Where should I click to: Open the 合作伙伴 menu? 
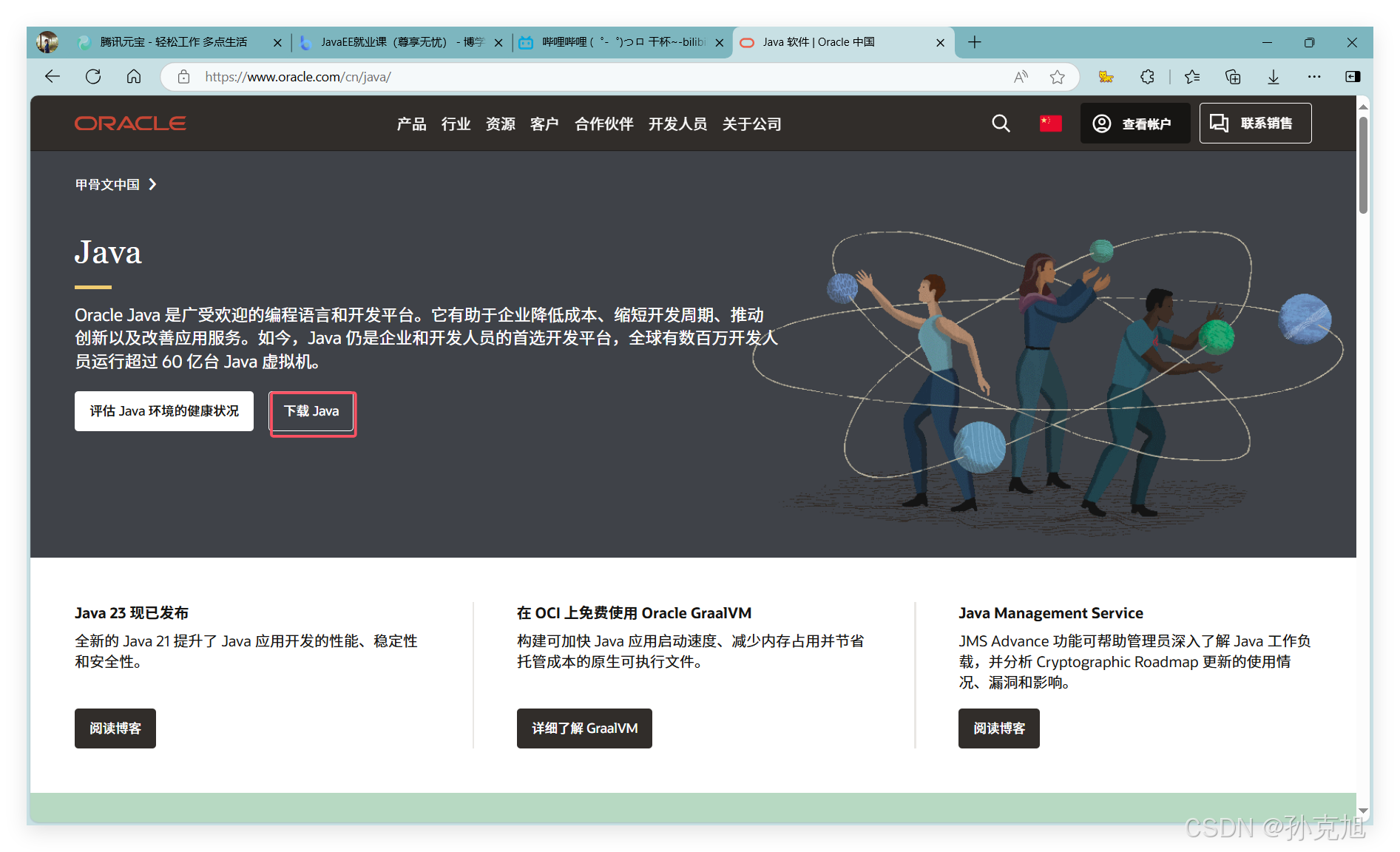coord(603,124)
